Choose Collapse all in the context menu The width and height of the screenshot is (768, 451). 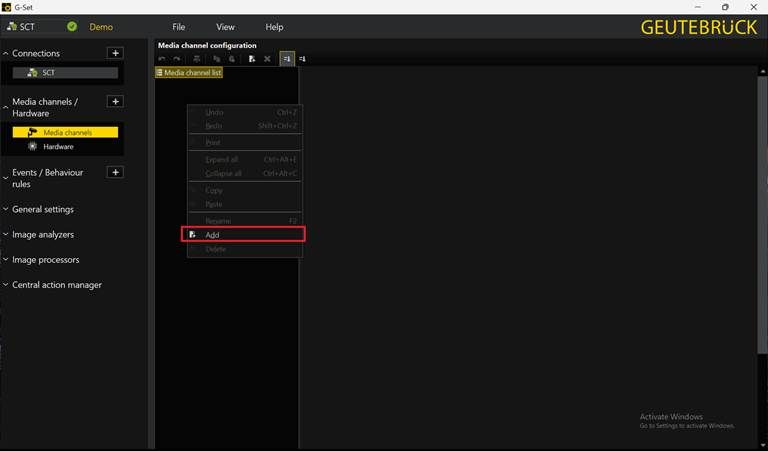(245, 173)
